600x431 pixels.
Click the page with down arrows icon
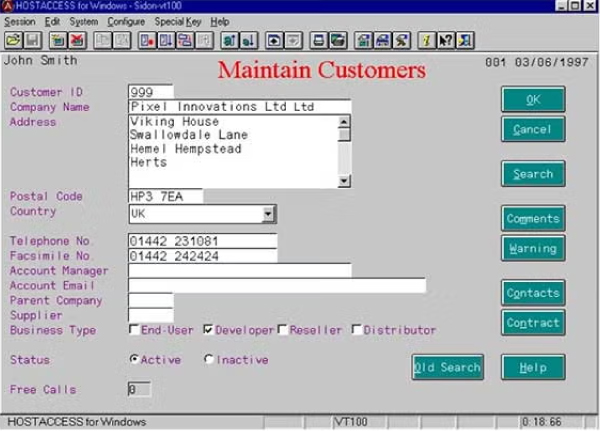(x=166, y=40)
